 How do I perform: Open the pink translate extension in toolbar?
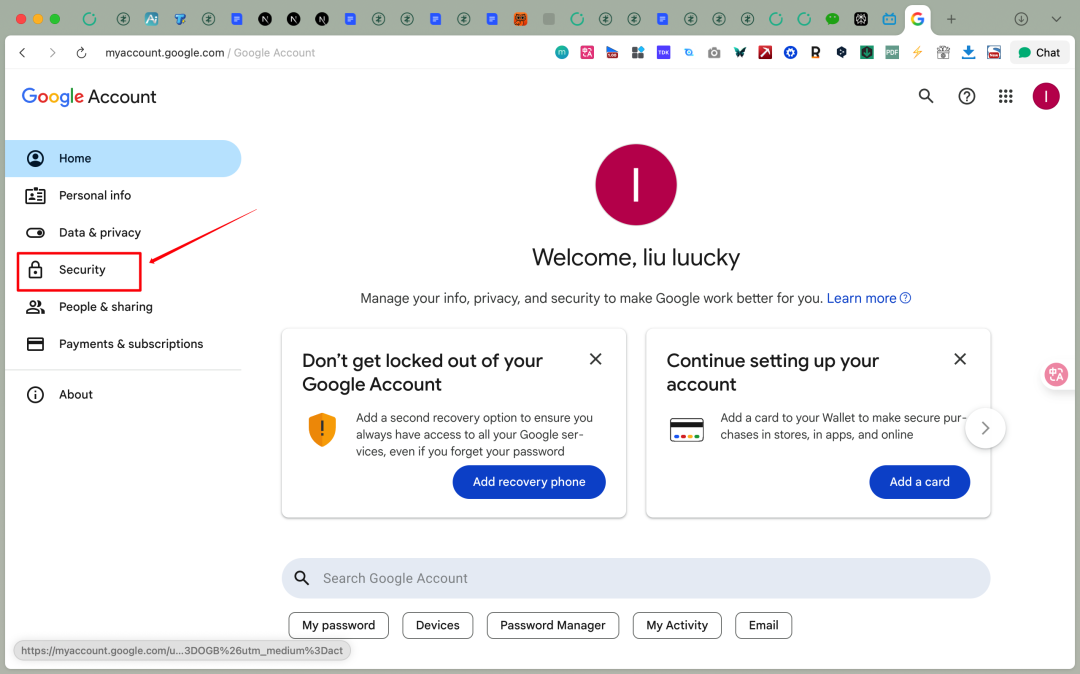point(587,52)
